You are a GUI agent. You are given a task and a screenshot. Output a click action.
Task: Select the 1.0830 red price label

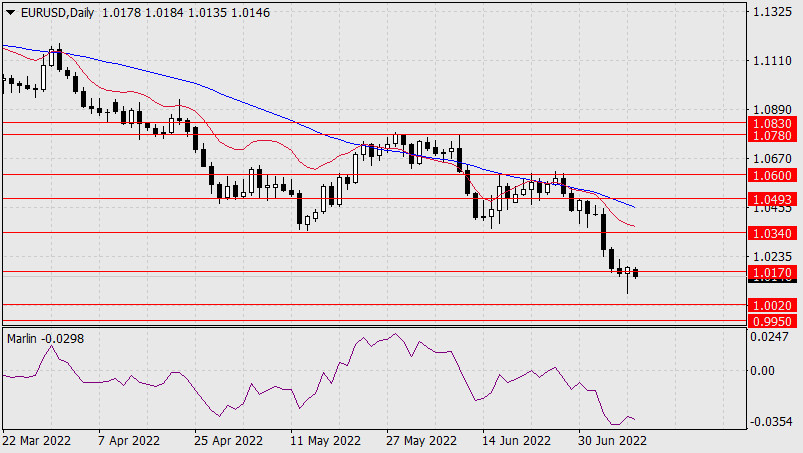point(773,123)
